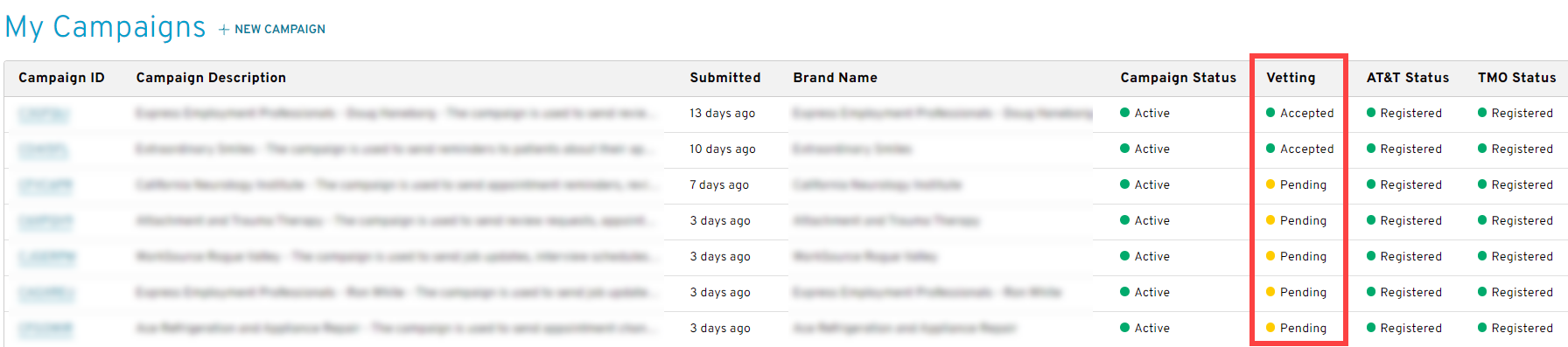Click the Vetting column header

coord(1291,78)
